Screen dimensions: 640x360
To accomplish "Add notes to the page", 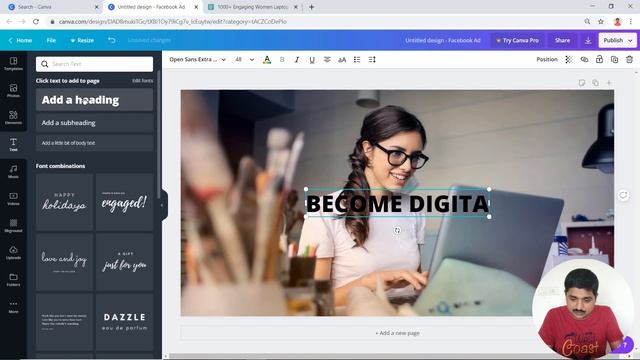I will [x=582, y=83].
